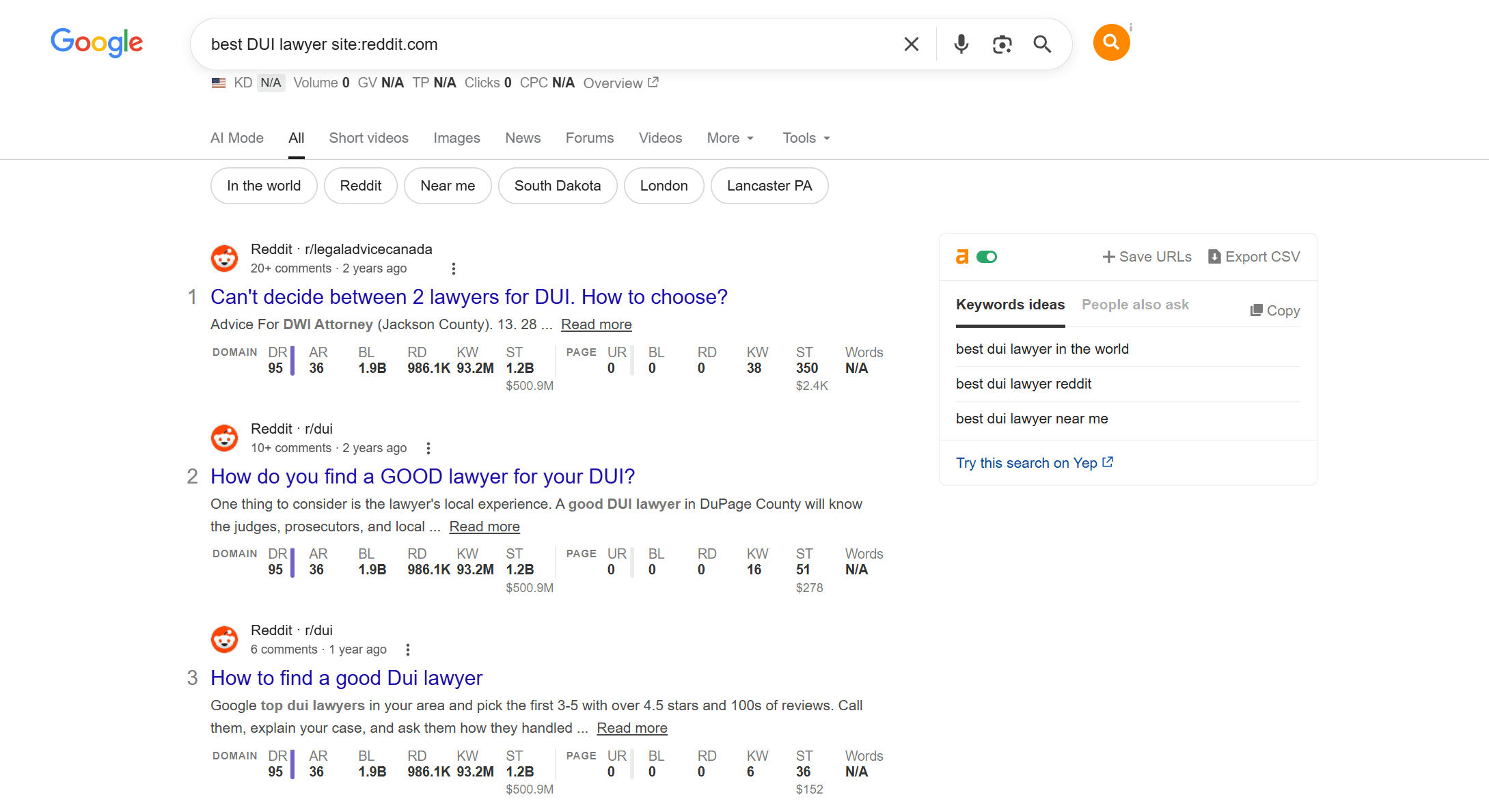Open three-dot menu for 6 comments result
1489x812 pixels.
(408, 649)
